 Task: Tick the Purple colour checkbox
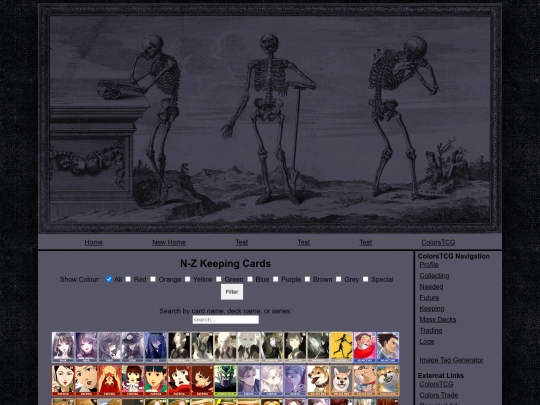276,279
